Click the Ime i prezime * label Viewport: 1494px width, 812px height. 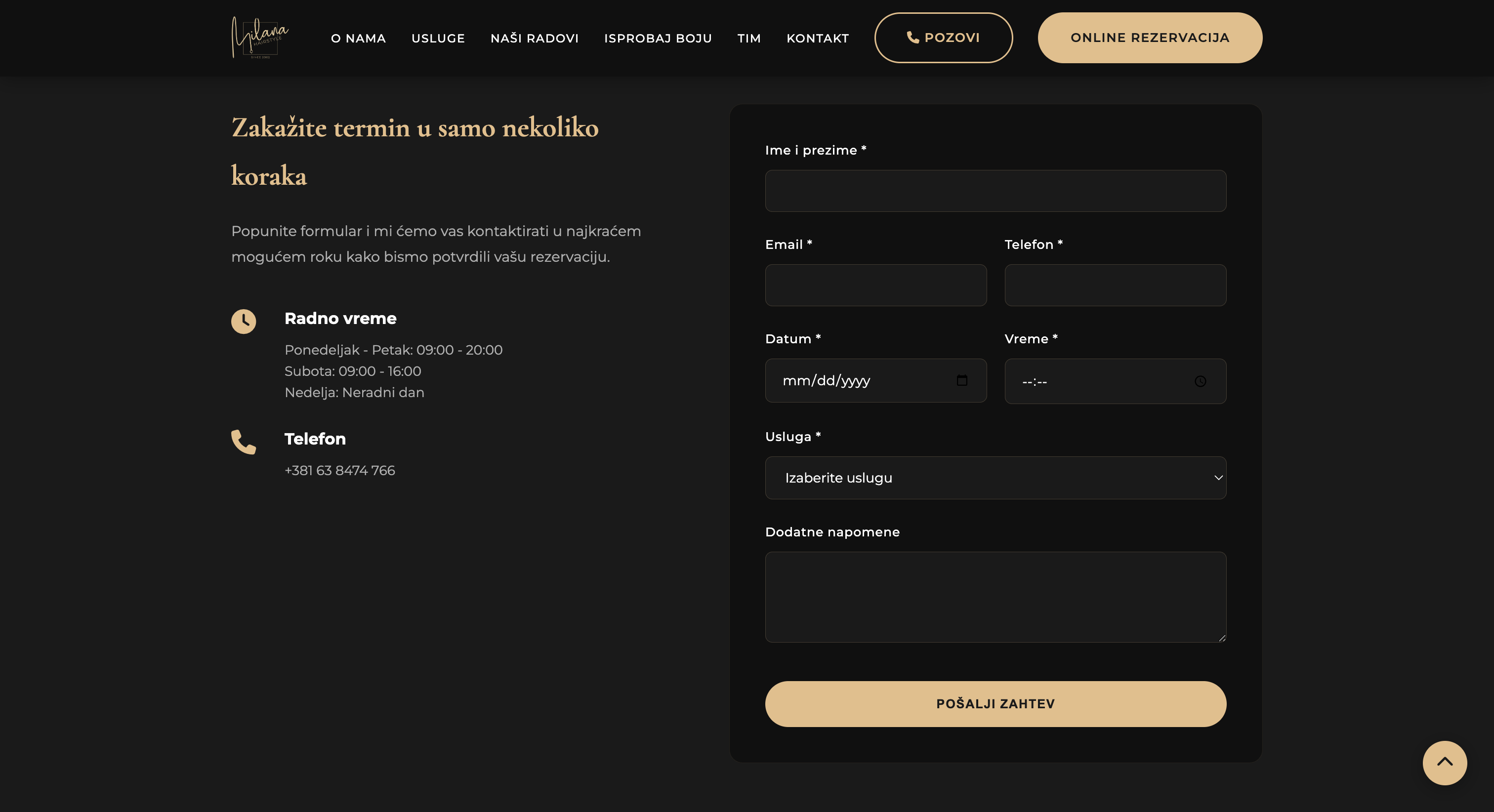click(816, 150)
